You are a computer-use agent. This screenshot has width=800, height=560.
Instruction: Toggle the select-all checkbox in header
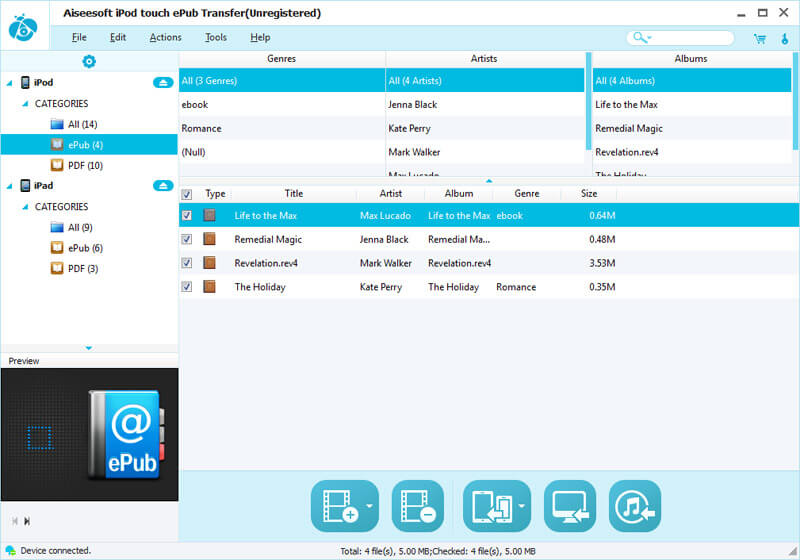point(187,194)
